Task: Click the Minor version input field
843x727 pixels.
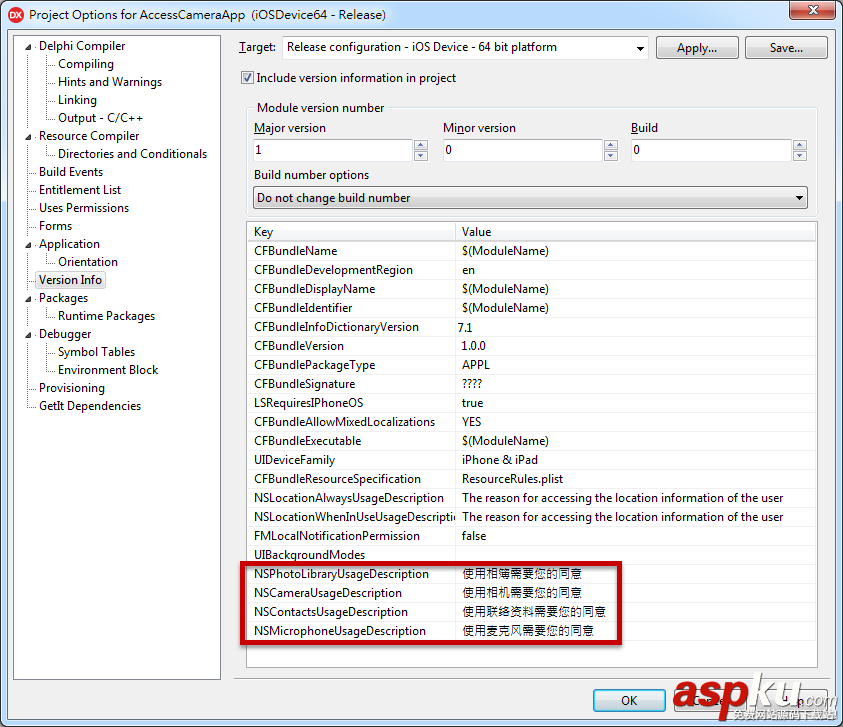Action: click(x=523, y=150)
